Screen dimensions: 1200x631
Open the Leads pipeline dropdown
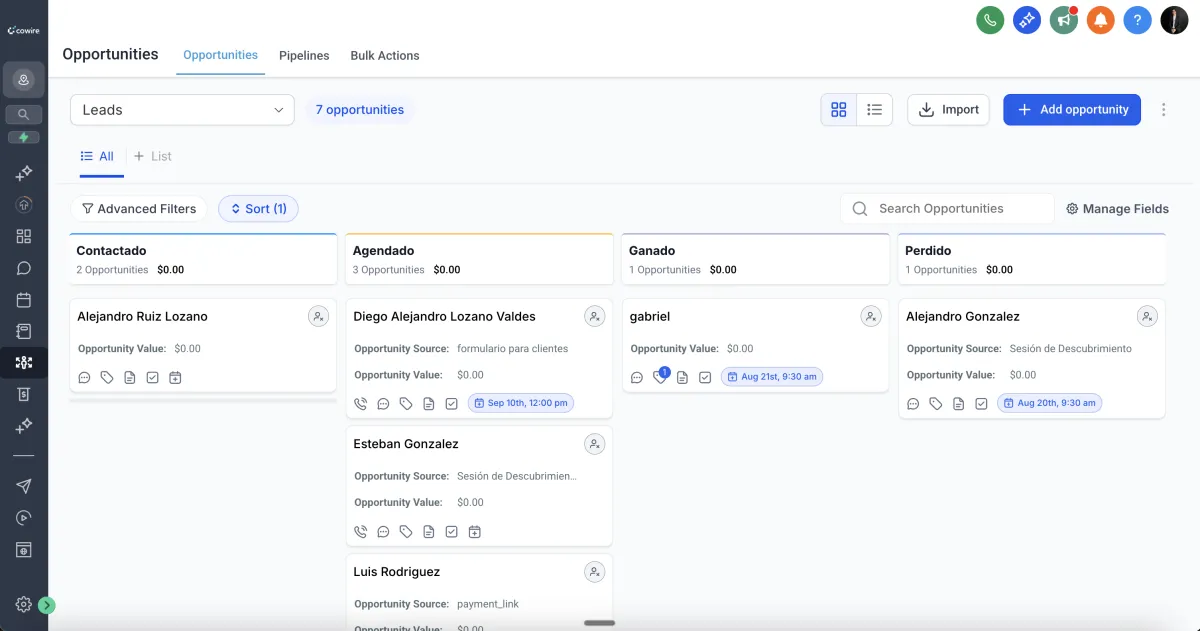(x=182, y=110)
